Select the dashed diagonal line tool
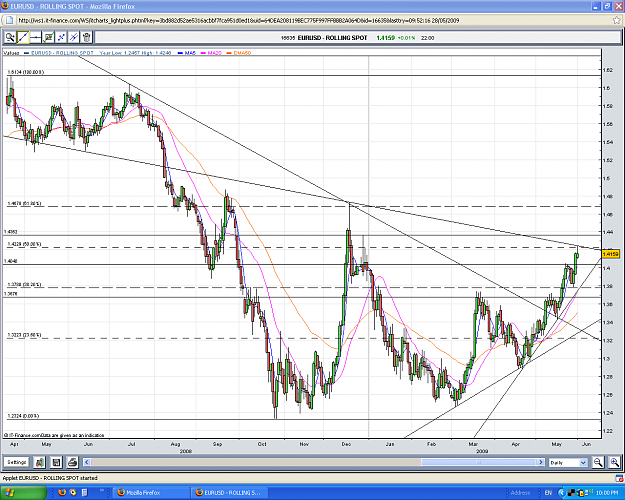 [61, 37]
